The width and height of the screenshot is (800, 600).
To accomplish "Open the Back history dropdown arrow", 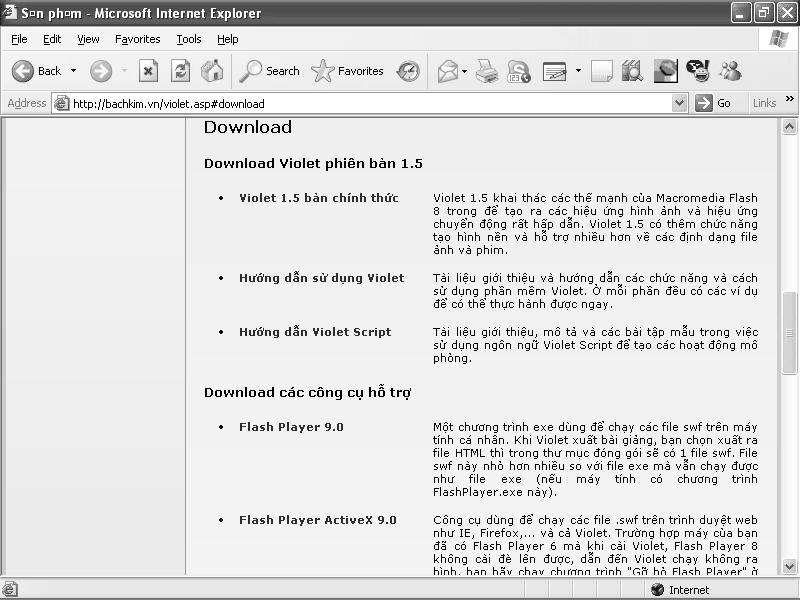I will point(73,71).
